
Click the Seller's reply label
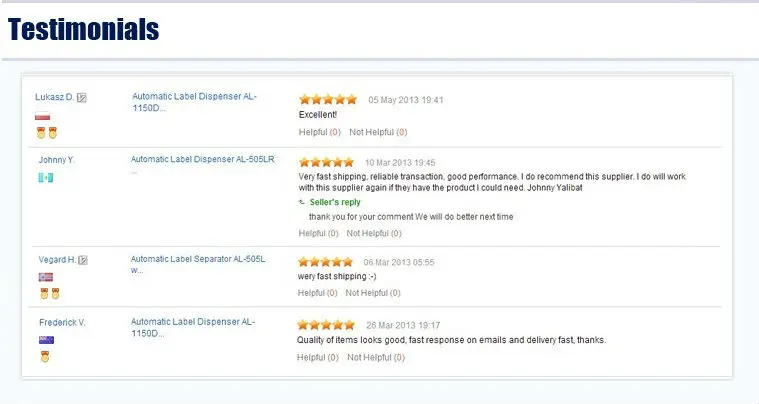(x=335, y=202)
